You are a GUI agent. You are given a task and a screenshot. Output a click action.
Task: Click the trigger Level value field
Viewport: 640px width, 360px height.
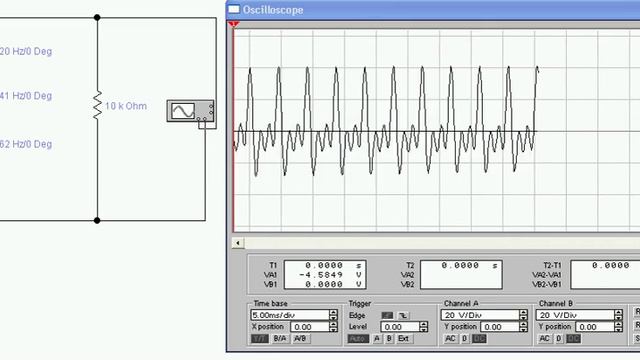pyautogui.click(x=400, y=327)
